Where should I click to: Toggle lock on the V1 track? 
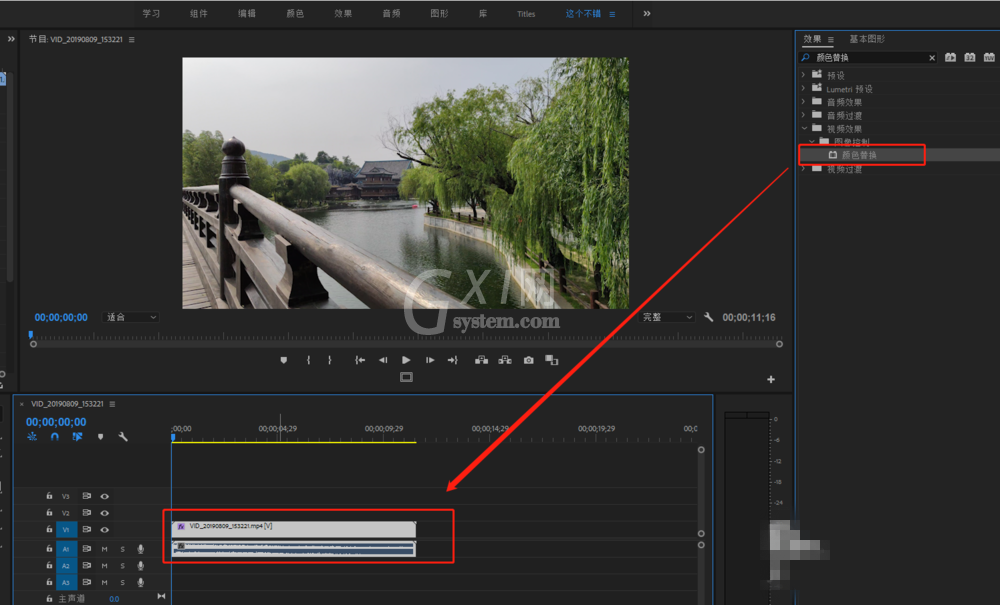point(49,529)
